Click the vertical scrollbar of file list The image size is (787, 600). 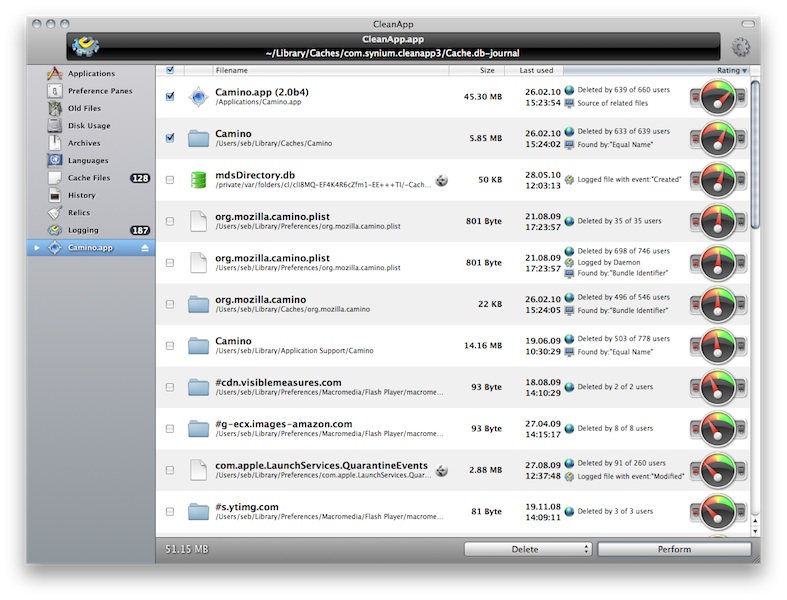point(755,150)
